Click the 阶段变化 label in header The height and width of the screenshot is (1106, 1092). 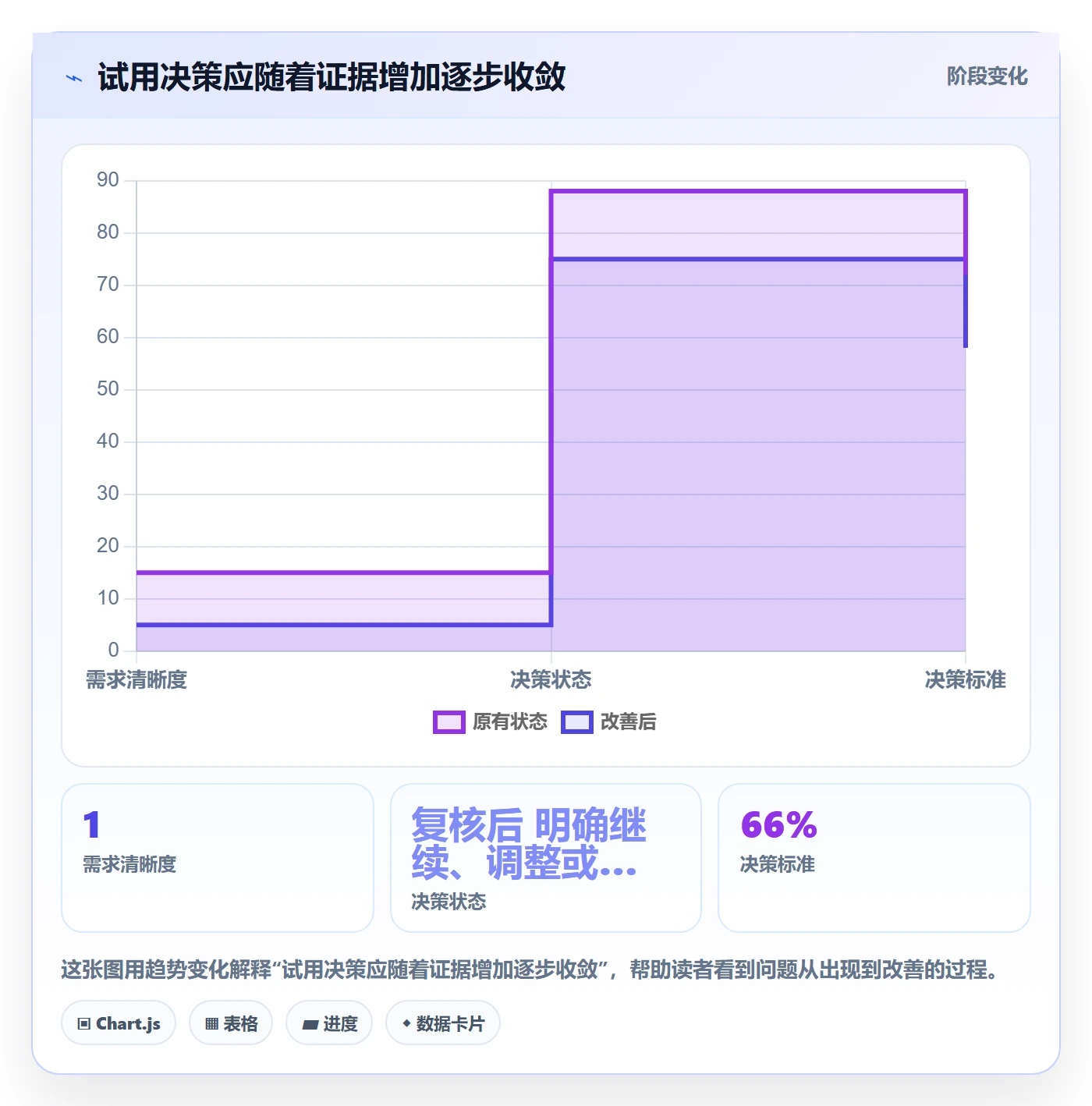click(987, 76)
